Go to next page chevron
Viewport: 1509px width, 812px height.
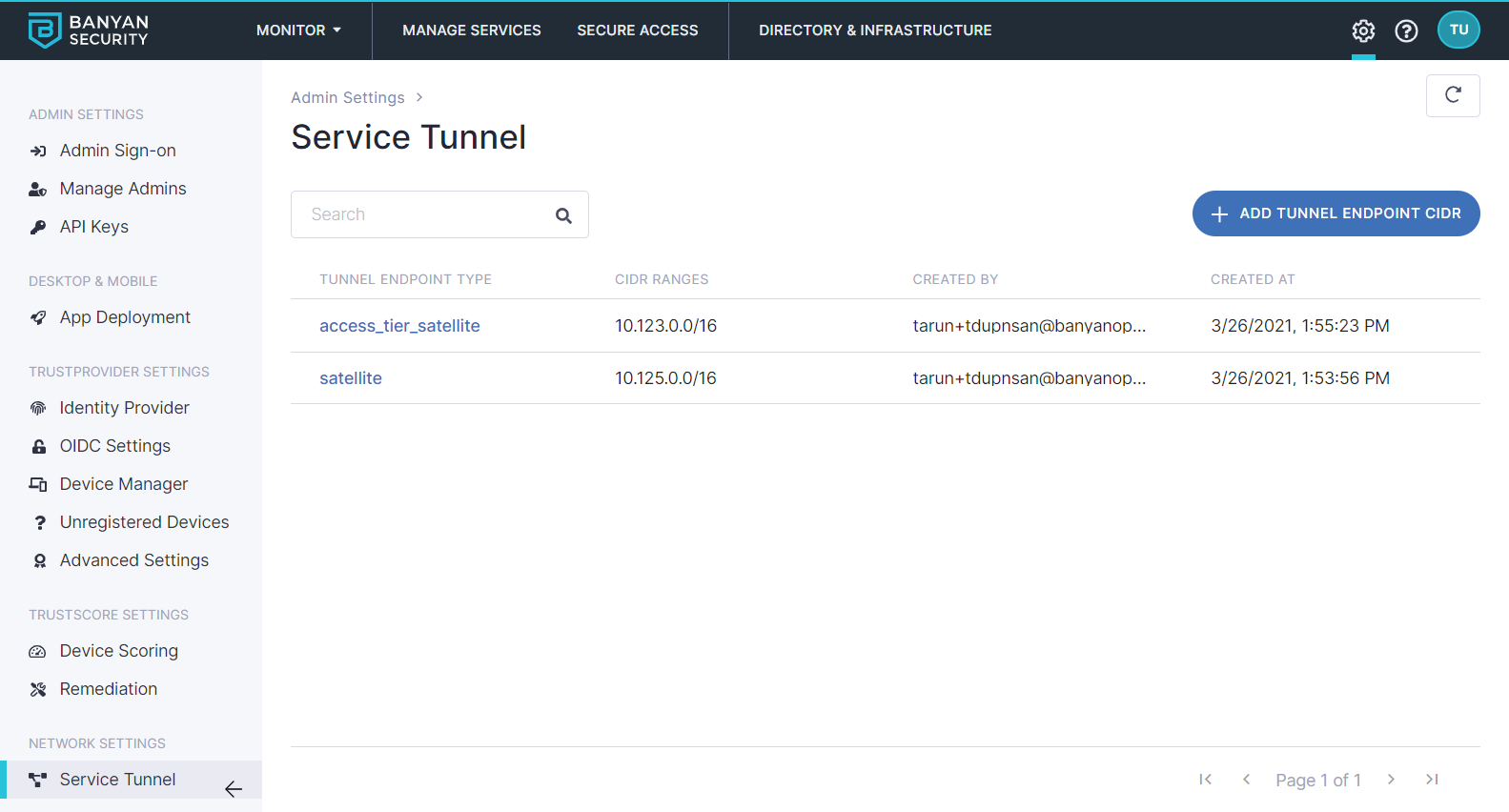coord(1391,780)
